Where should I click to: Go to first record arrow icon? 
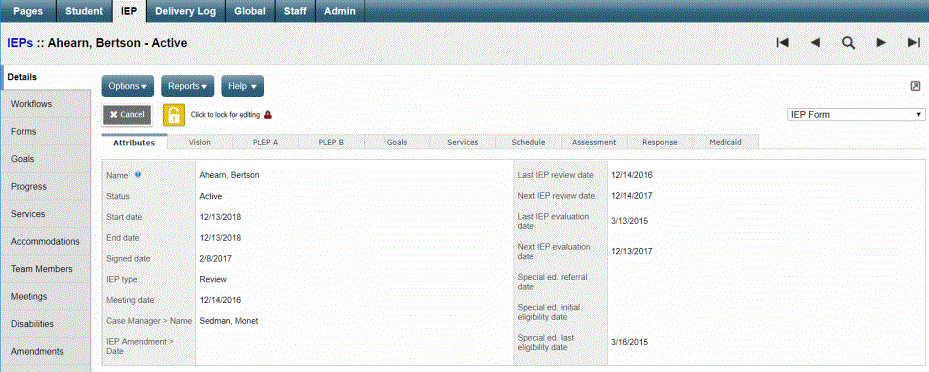782,43
